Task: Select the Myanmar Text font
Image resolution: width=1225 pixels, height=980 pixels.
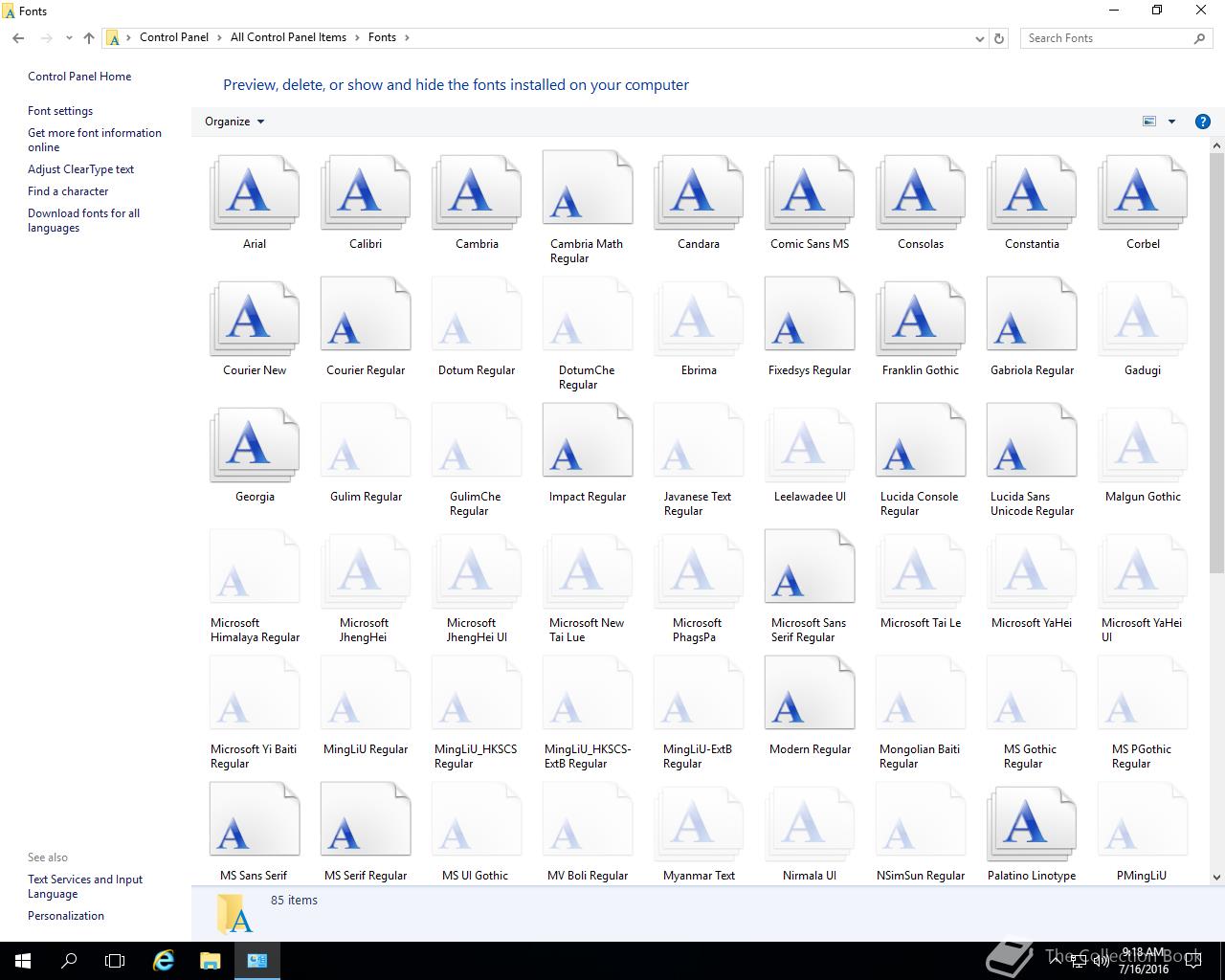Action: tap(699, 825)
